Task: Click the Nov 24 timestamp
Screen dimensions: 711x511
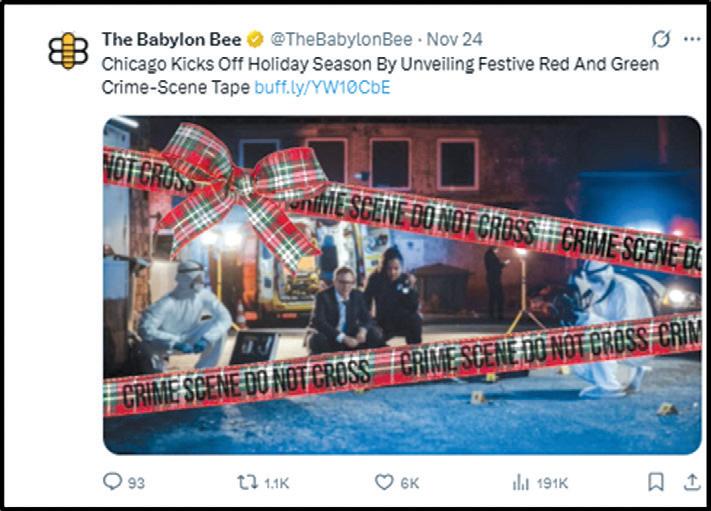Action: (454, 39)
